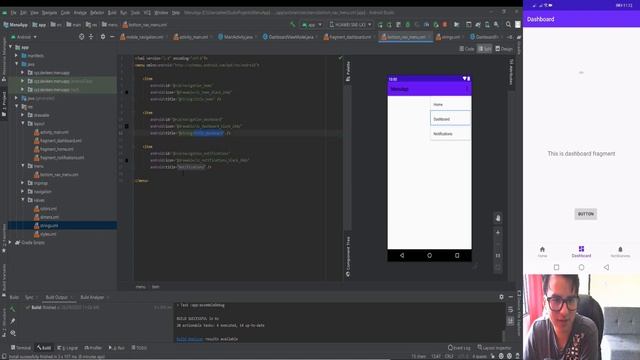
Task: Collapse the res folder
Action: click(17, 107)
